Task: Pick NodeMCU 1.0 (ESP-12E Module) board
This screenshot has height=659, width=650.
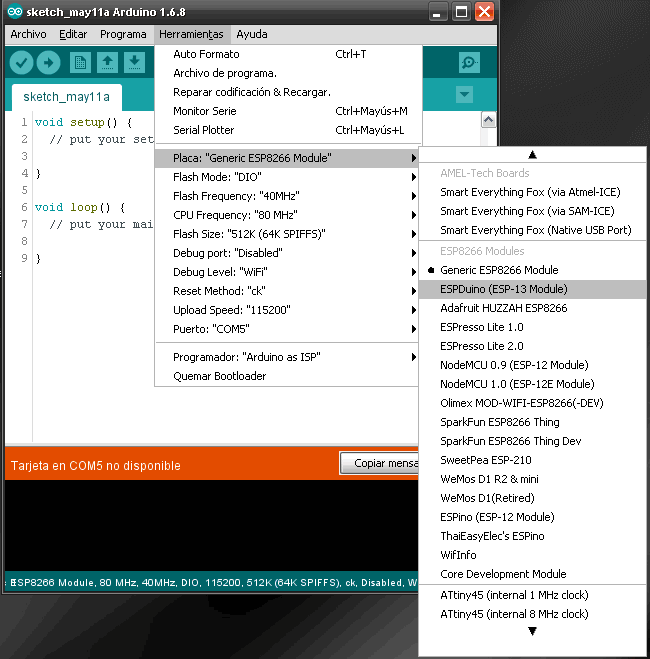Action: (x=517, y=384)
